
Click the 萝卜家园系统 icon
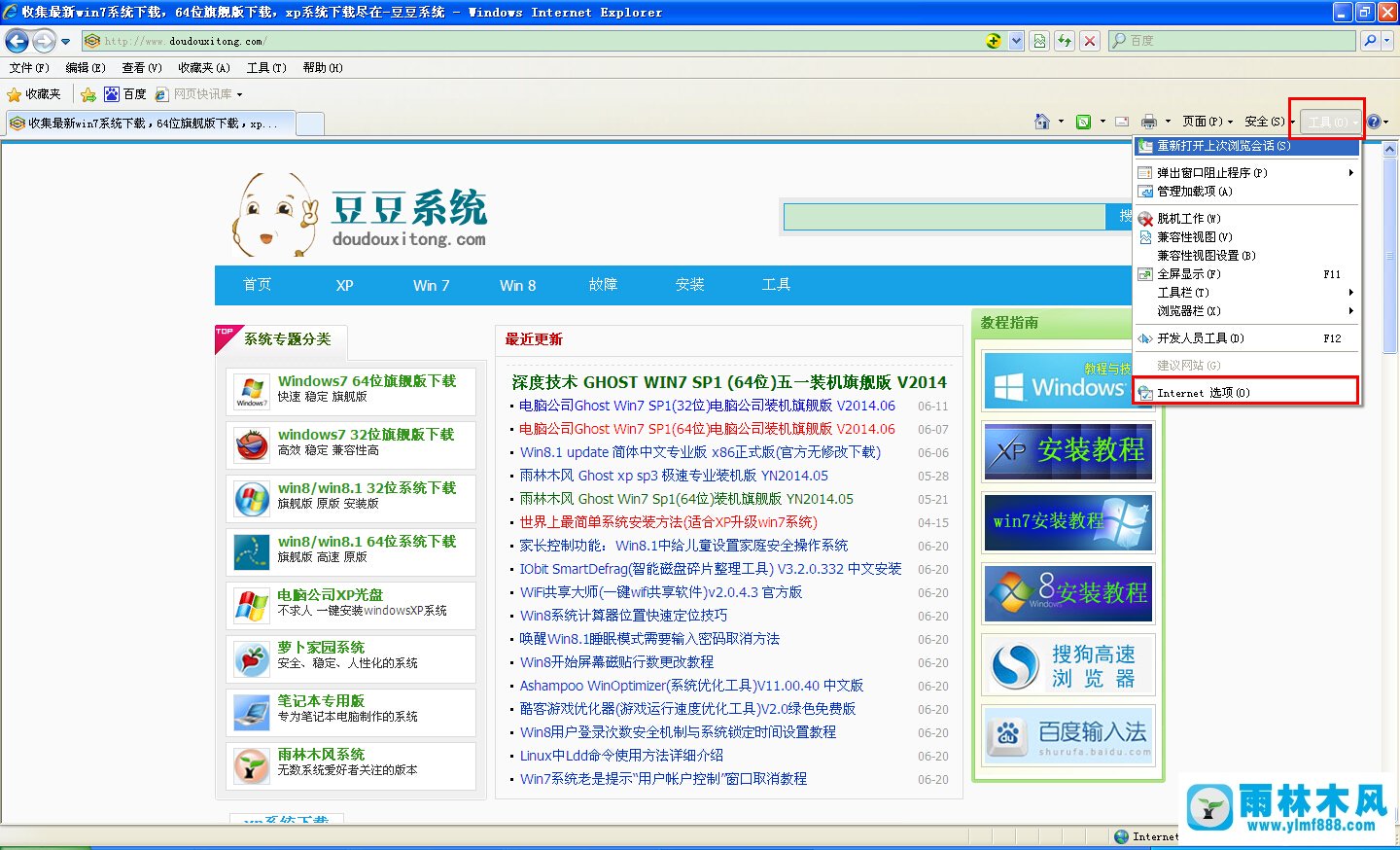pos(252,659)
